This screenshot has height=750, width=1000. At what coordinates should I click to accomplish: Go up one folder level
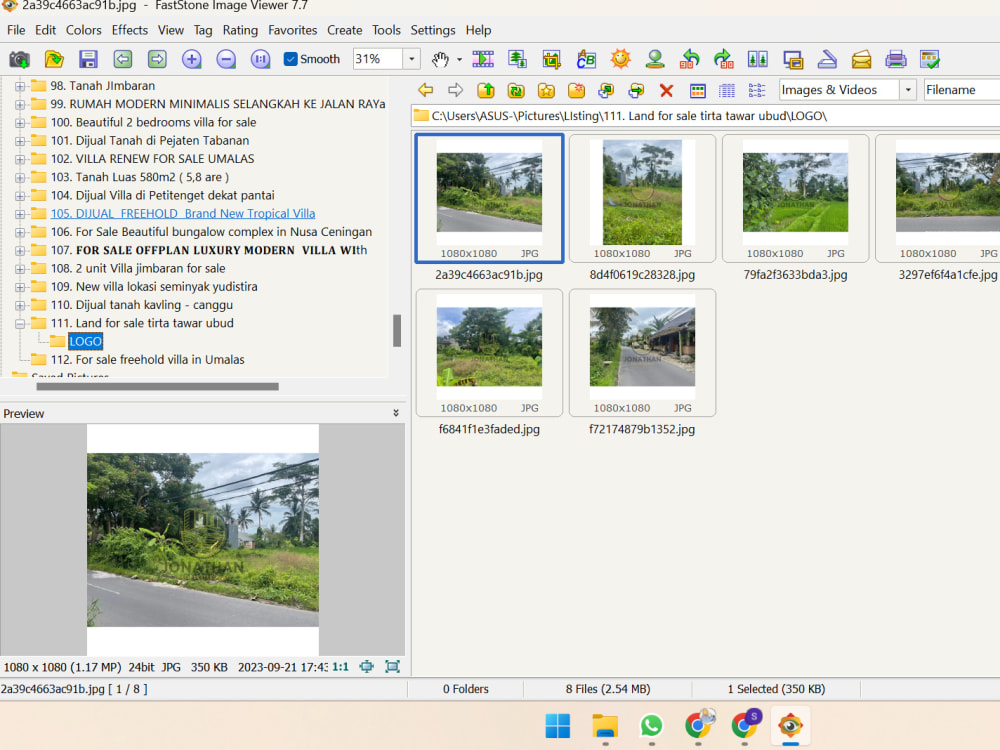486,91
